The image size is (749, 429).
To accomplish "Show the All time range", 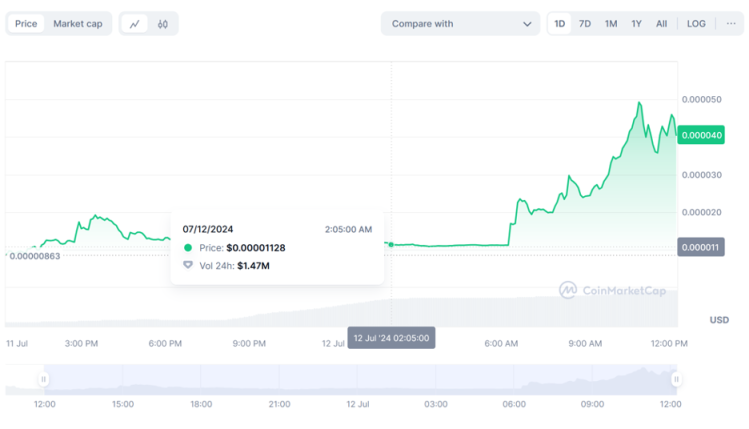I will pyautogui.click(x=661, y=24).
